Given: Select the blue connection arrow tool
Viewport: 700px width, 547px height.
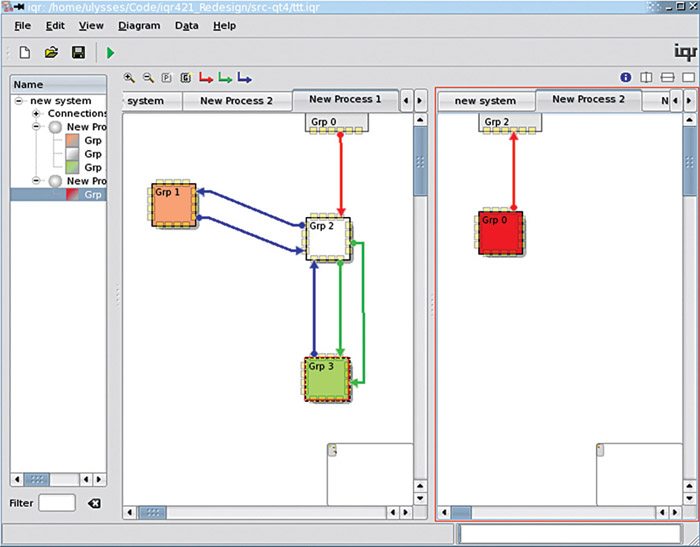Looking at the screenshot, I should point(244,77).
